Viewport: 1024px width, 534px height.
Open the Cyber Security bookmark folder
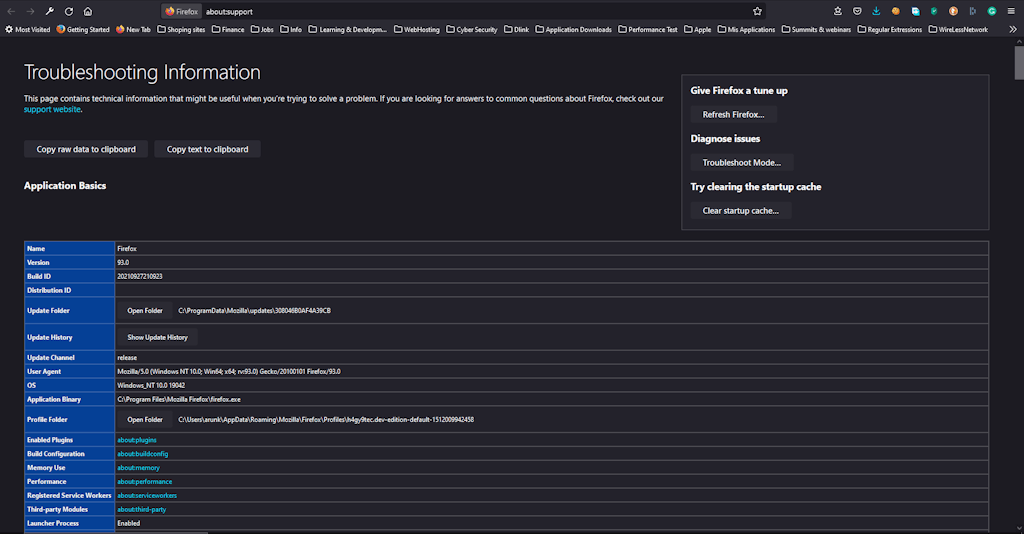[472, 29]
